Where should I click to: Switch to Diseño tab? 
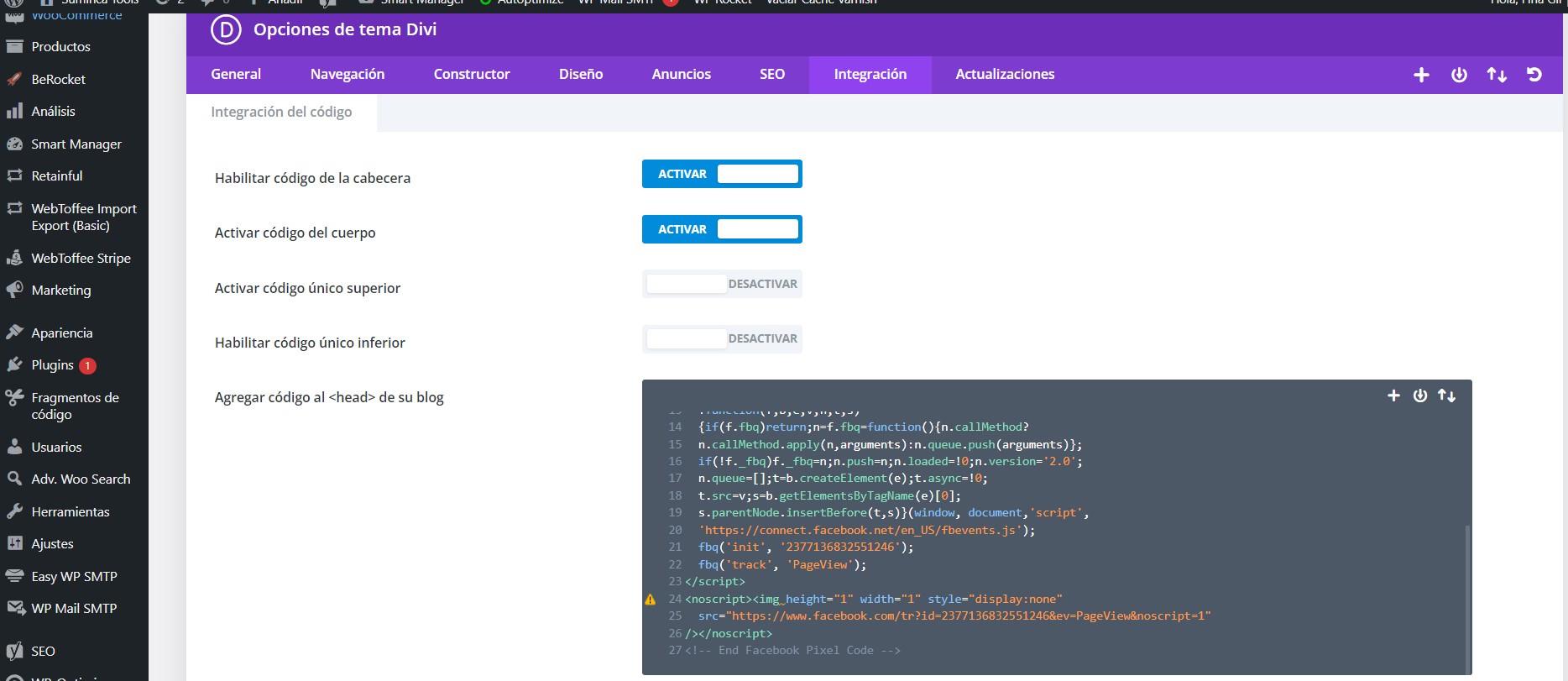pyautogui.click(x=581, y=75)
